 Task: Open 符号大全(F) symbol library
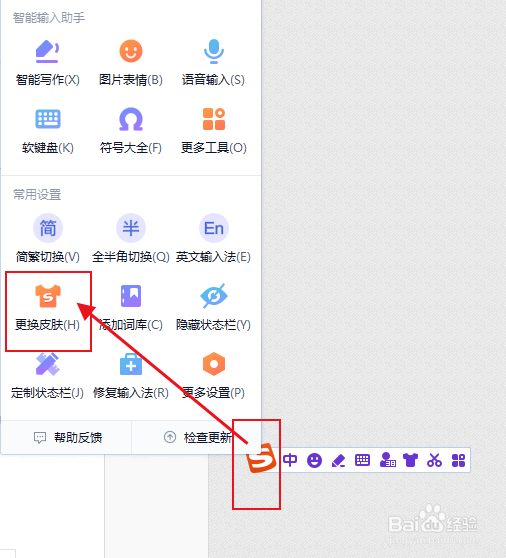pos(131,131)
